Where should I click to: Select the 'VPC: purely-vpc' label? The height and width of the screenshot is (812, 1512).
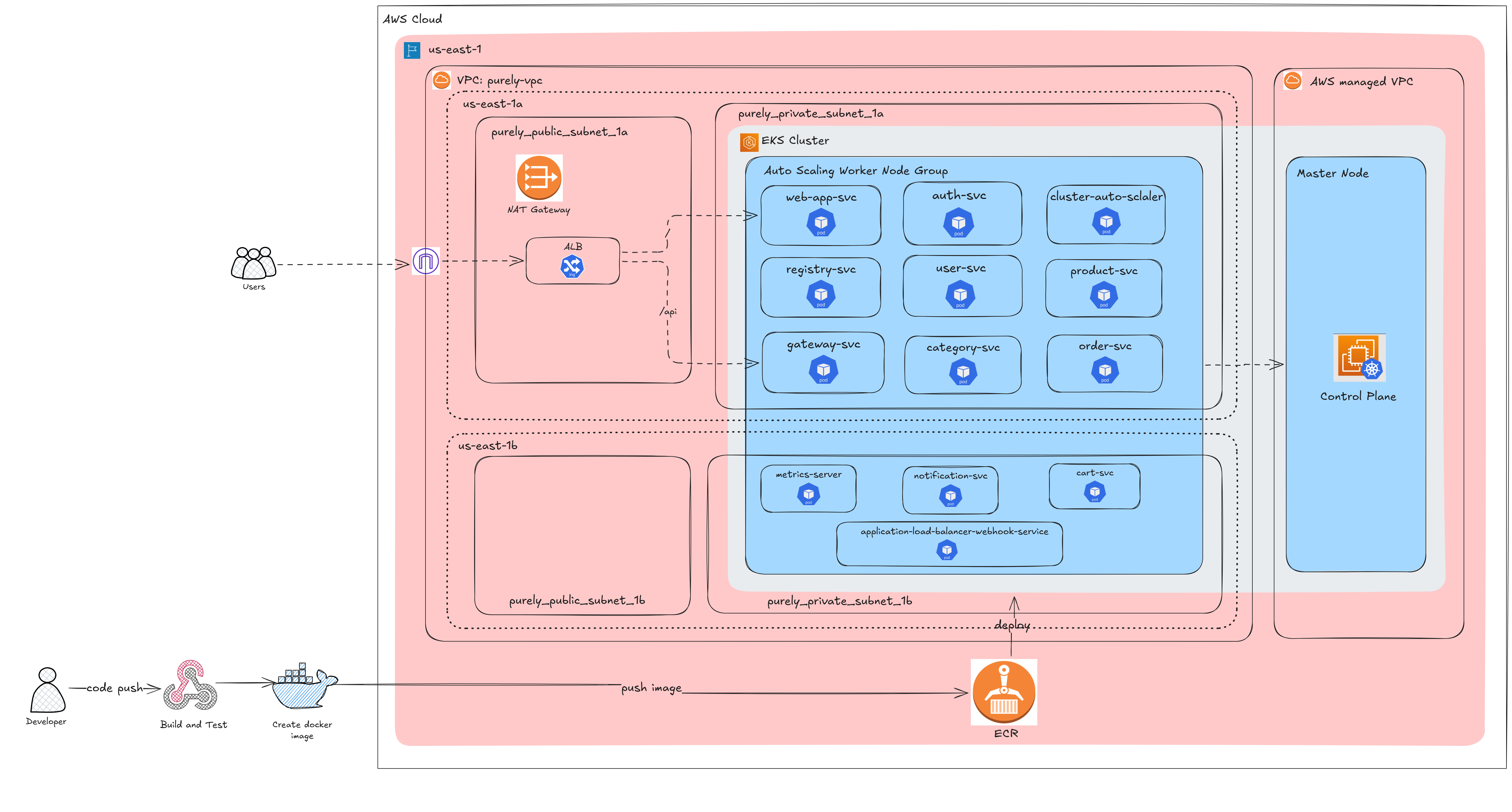click(500, 81)
